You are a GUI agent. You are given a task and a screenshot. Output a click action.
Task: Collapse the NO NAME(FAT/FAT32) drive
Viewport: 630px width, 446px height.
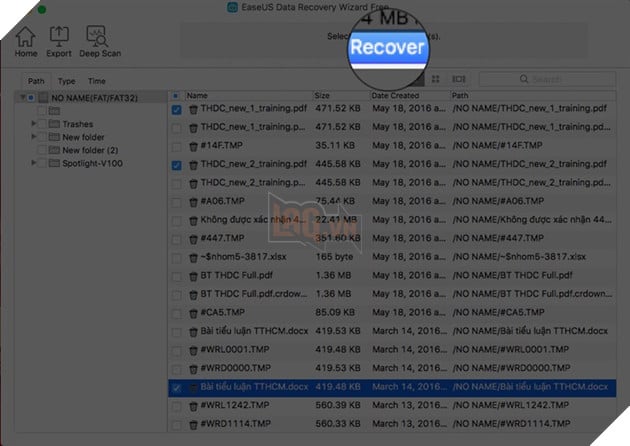22,97
